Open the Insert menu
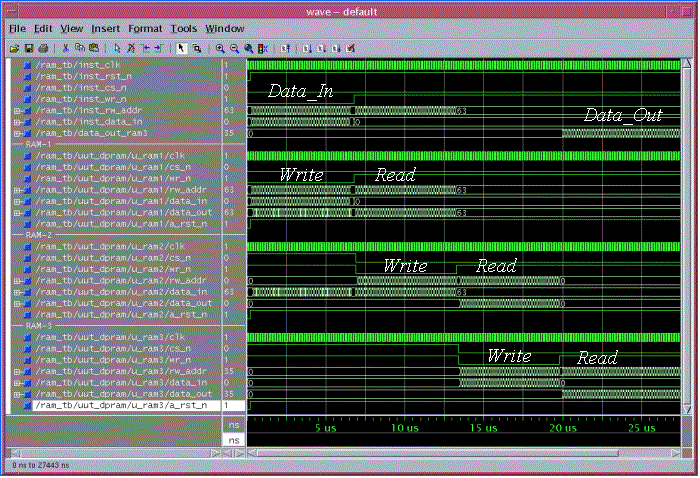This screenshot has width=700, height=478. tap(106, 29)
